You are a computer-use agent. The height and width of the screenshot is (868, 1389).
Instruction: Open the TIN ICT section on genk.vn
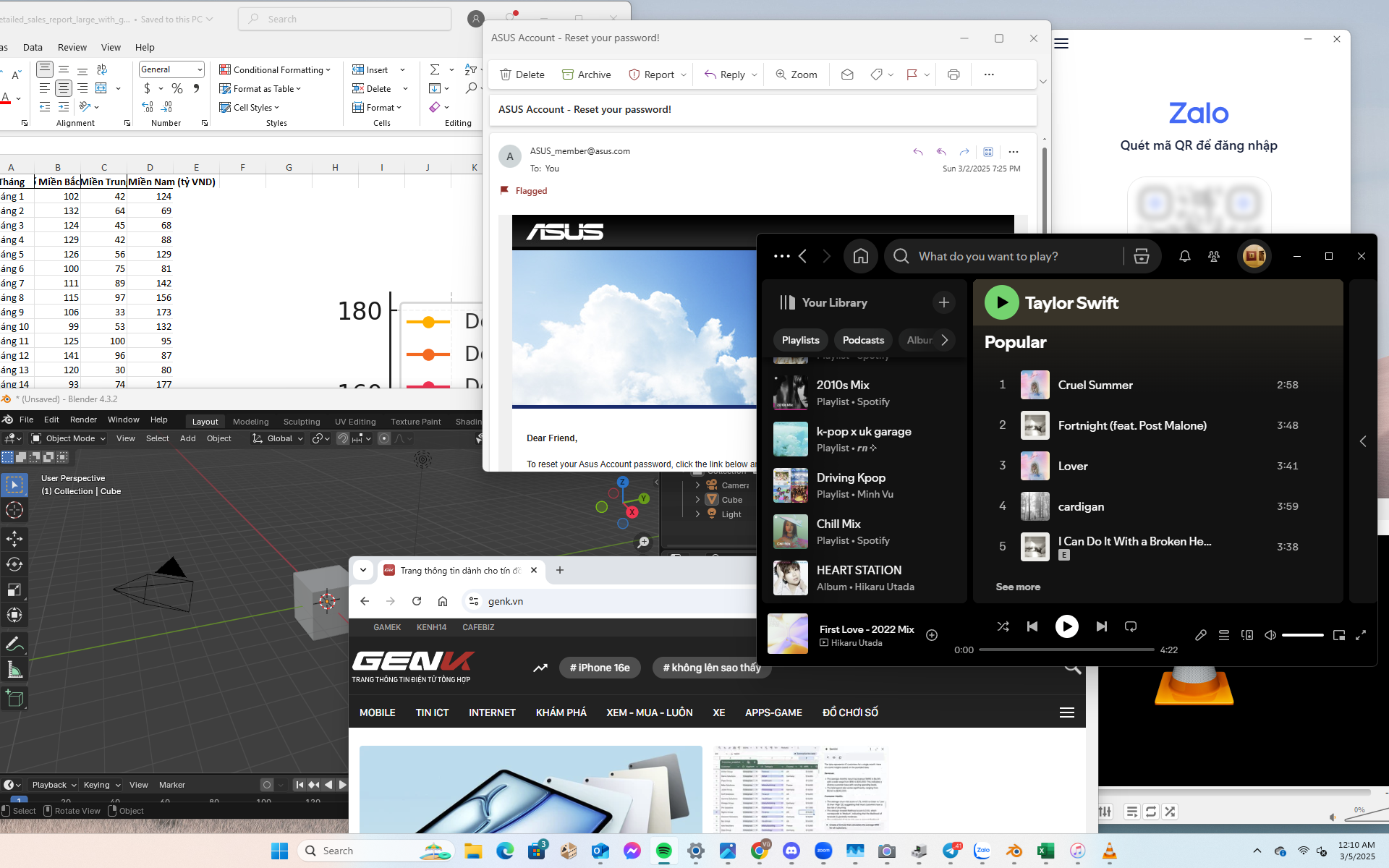pos(432,712)
